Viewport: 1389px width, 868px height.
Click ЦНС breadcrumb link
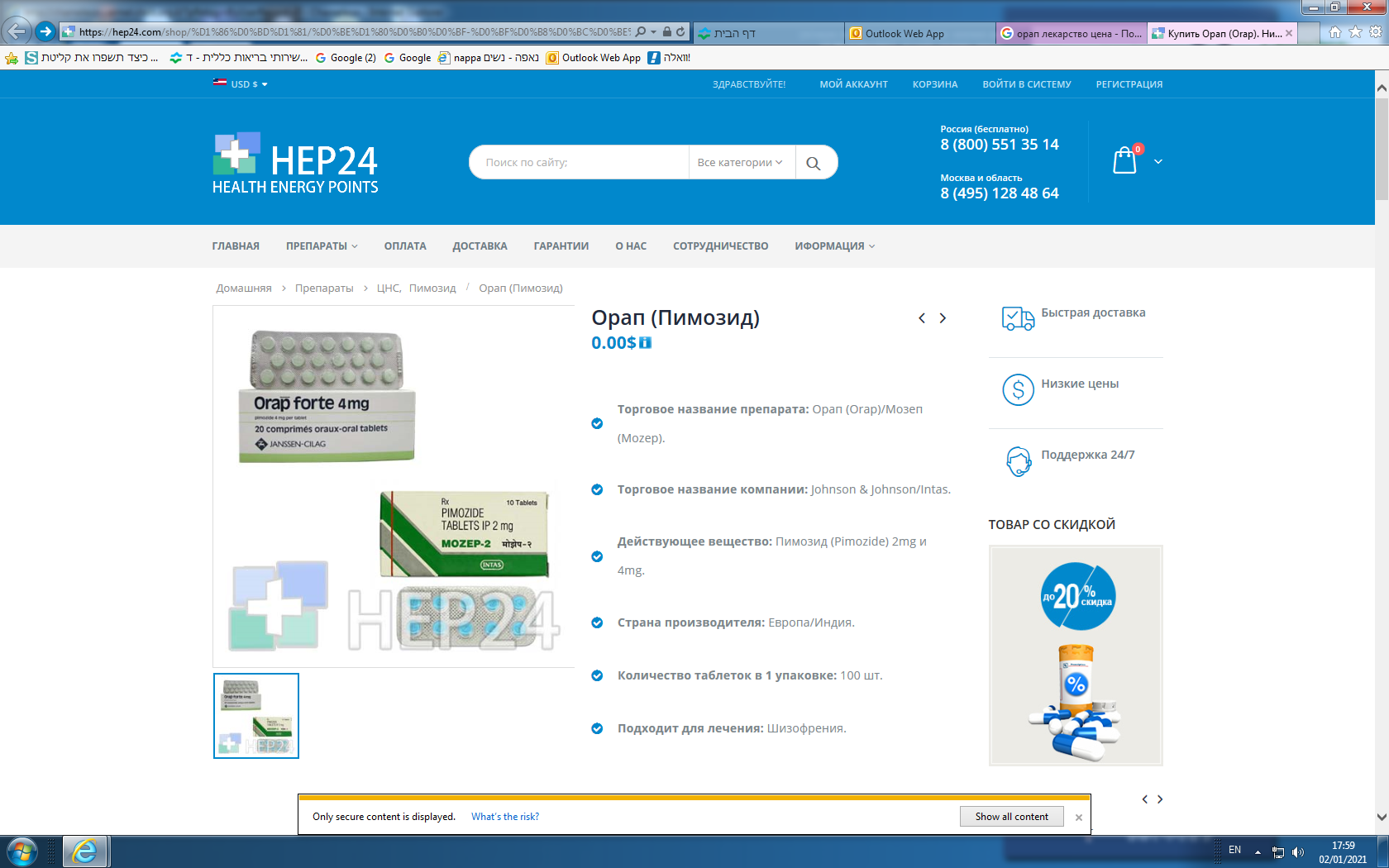click(x=388, y=289)
